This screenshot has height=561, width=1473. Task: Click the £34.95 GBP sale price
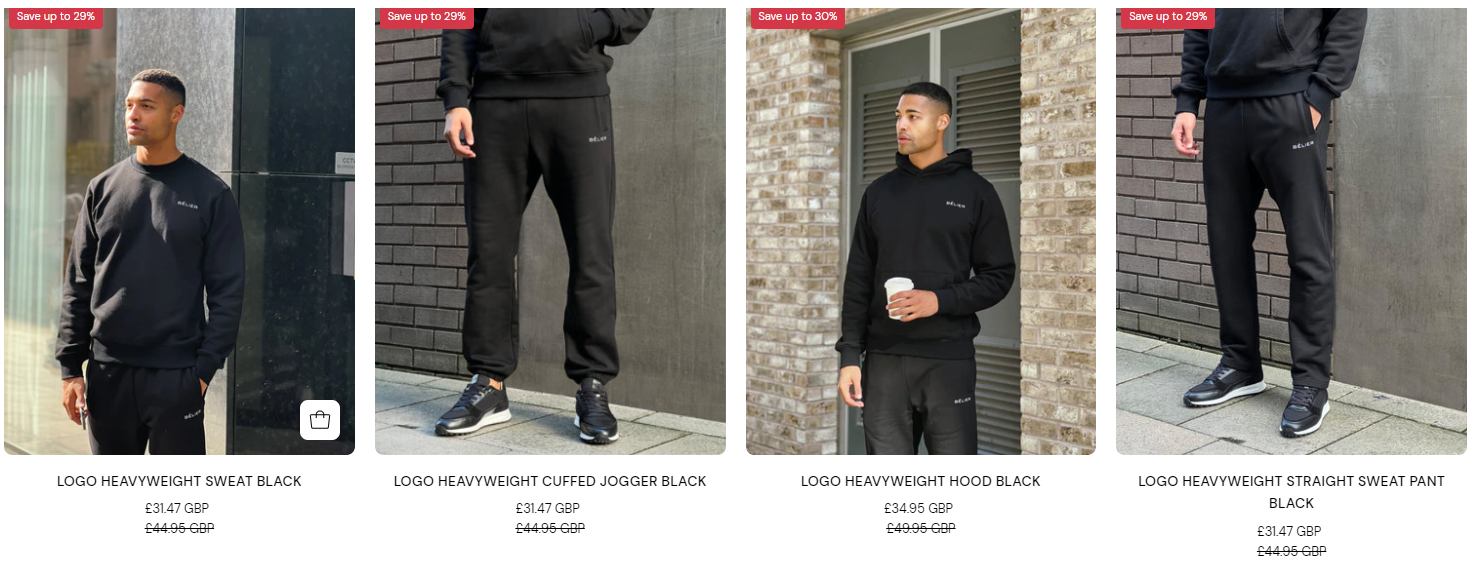(919, 509)
